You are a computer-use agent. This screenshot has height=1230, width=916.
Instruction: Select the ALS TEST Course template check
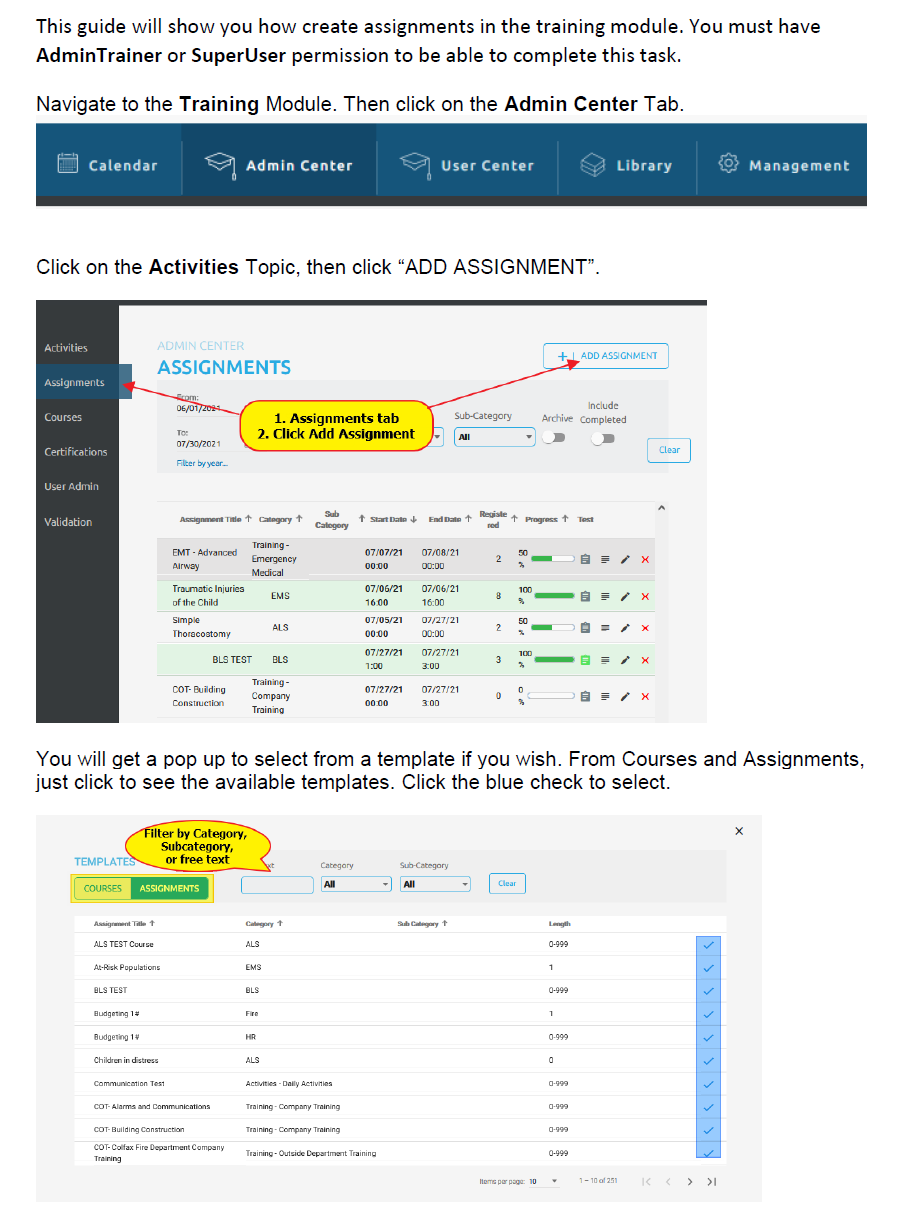pyautogui.click(x=708, y=945)
